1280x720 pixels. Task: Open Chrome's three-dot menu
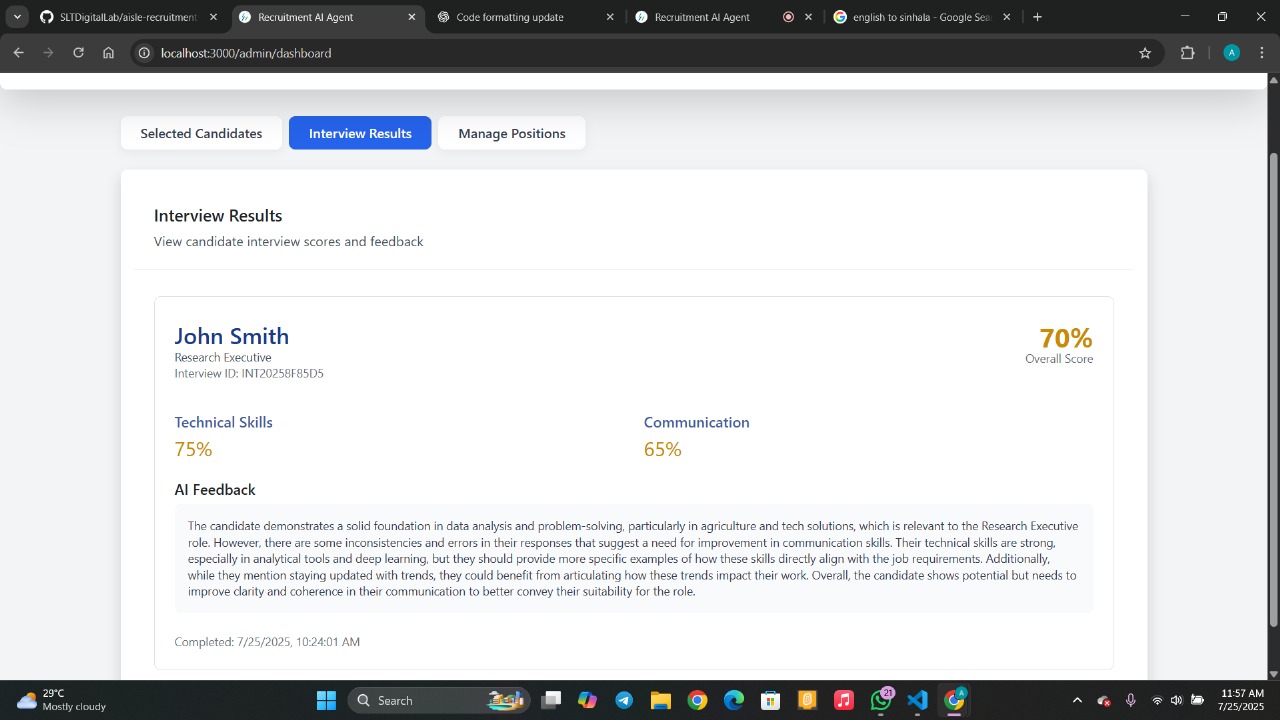[x=1262, y=53]
